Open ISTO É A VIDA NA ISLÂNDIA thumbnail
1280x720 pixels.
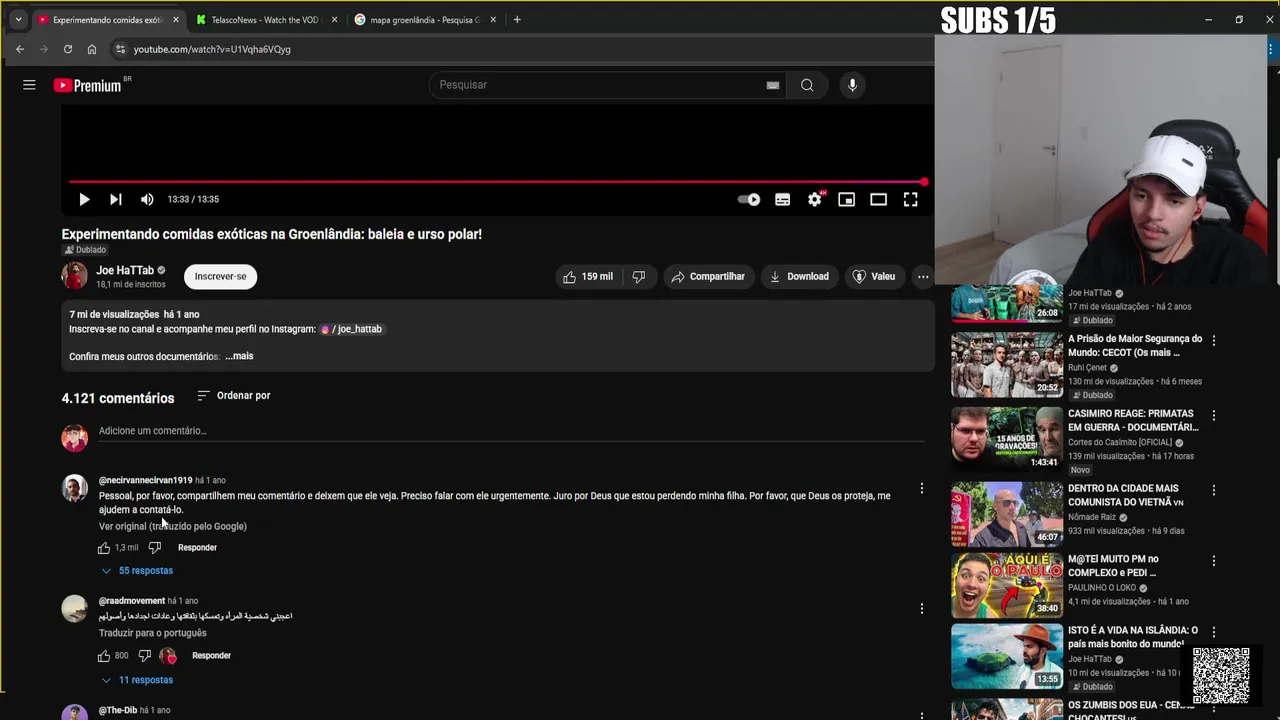click(1007, 656)
